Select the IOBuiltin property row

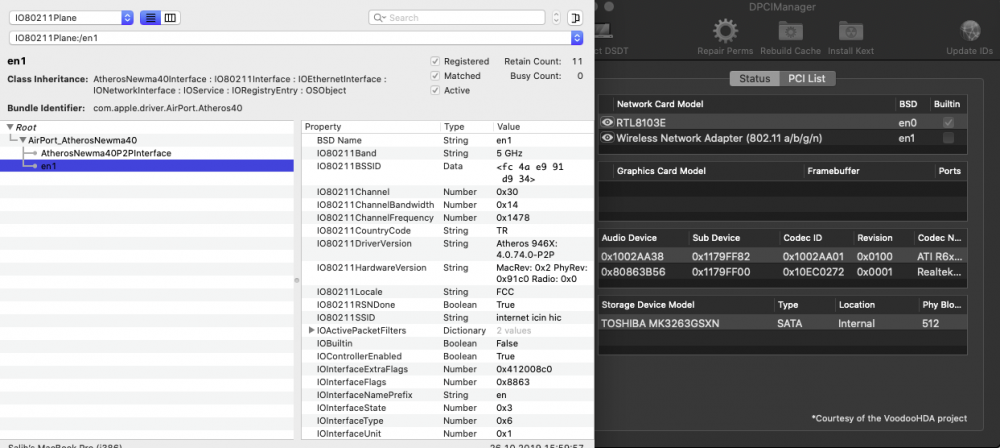pyautogui.click(x=447, y=343)
